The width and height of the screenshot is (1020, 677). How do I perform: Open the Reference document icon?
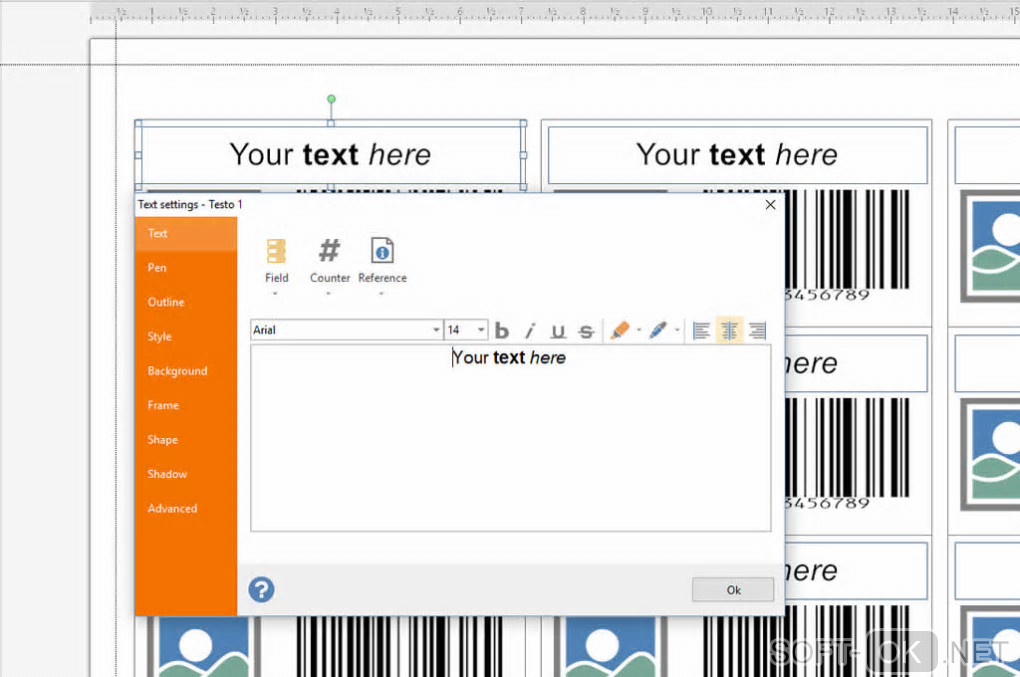[x=382, y=250]
